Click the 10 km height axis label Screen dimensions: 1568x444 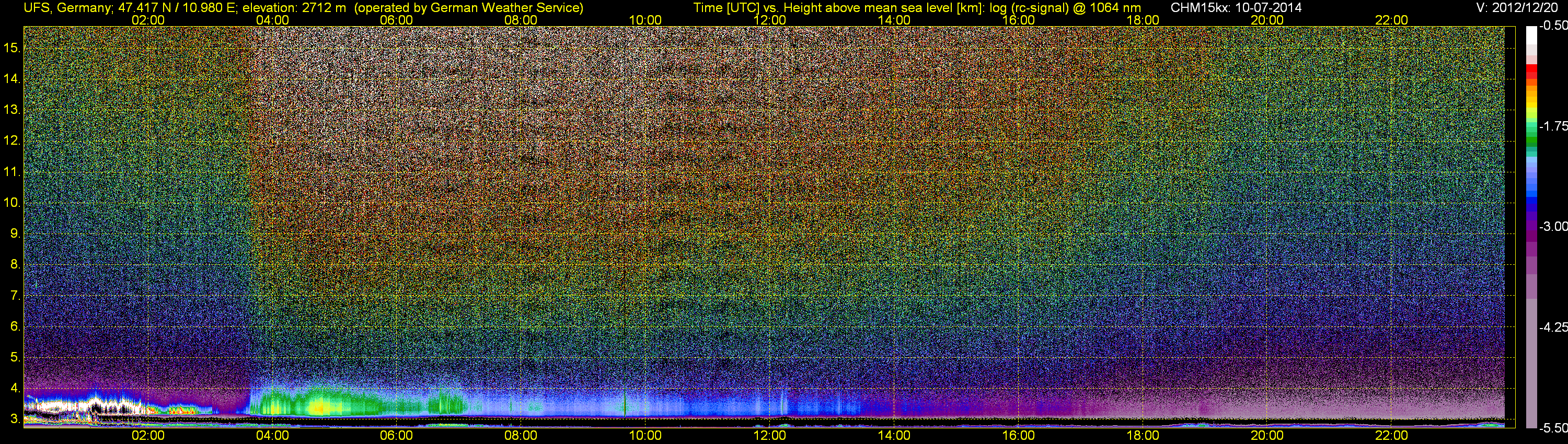(x=11, y=203)
